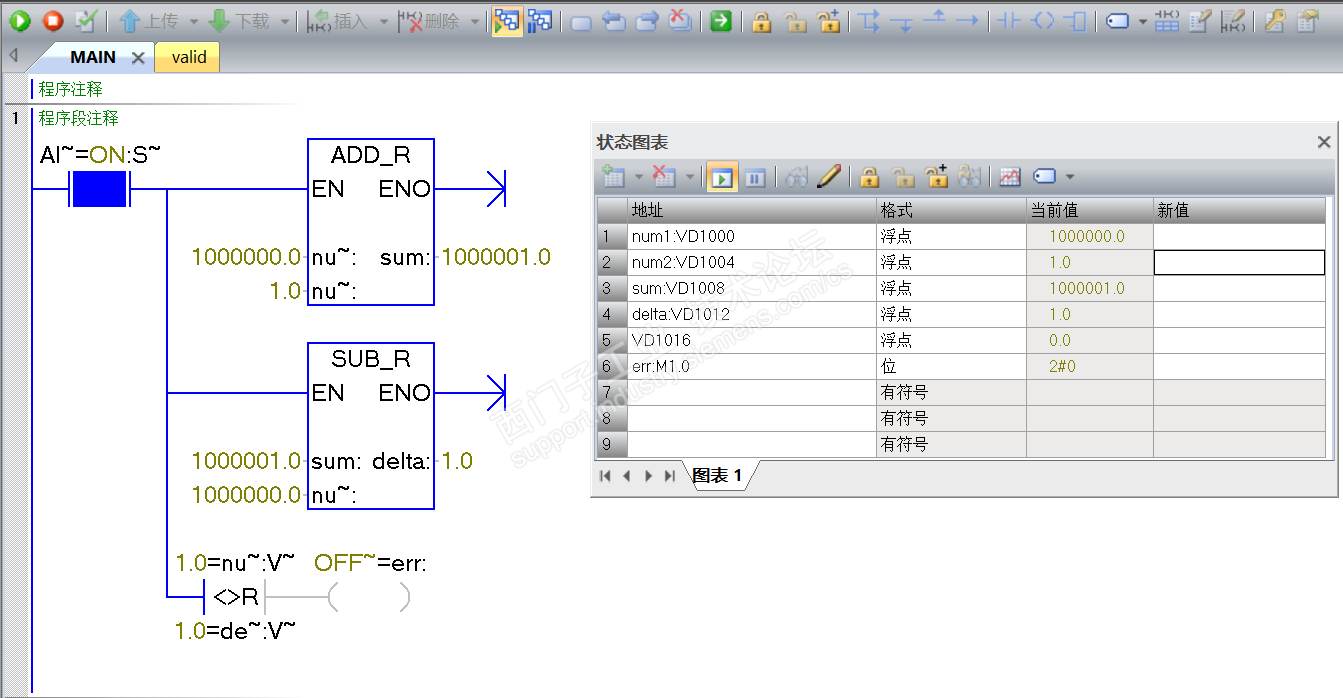The image size is (1343, 698).
Task: Click the compile checkmark icon
Action: (x=86, y=21)
